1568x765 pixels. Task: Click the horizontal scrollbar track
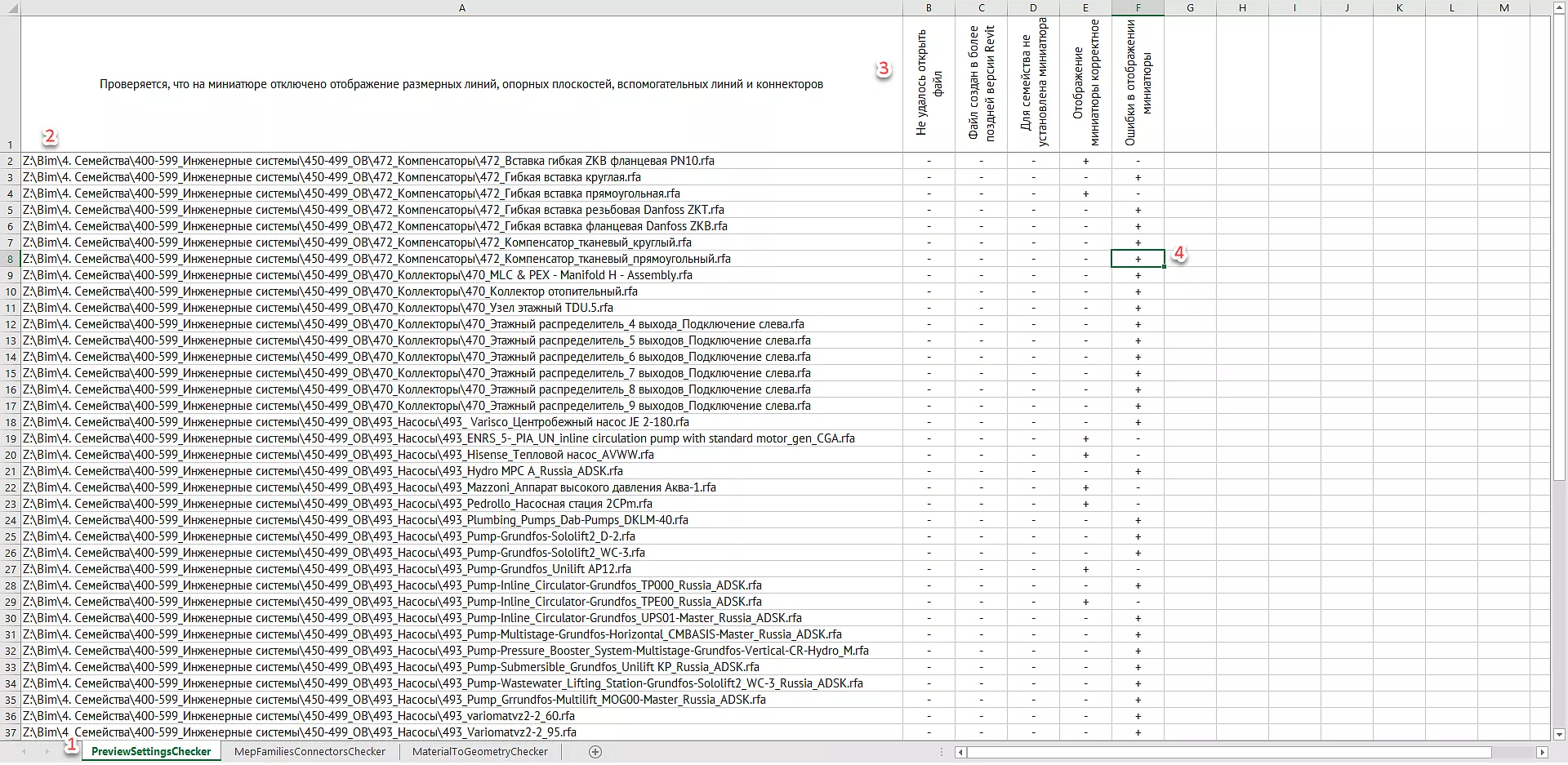(1511, 752)
